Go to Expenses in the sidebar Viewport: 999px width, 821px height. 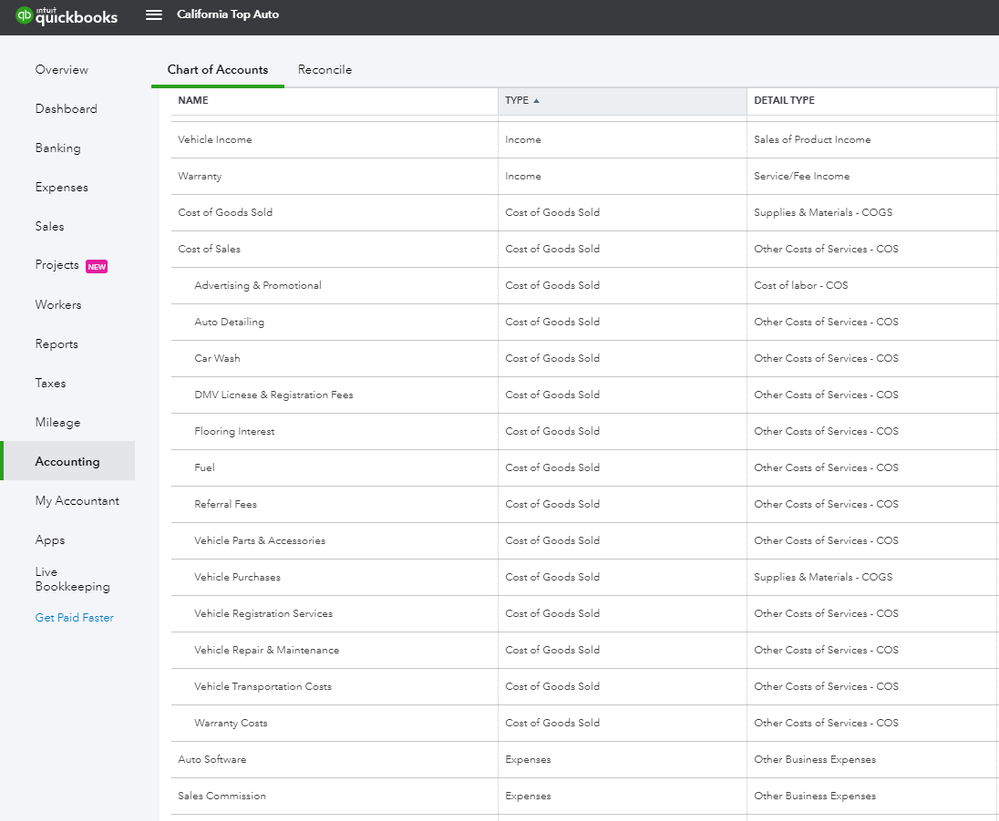62,187
